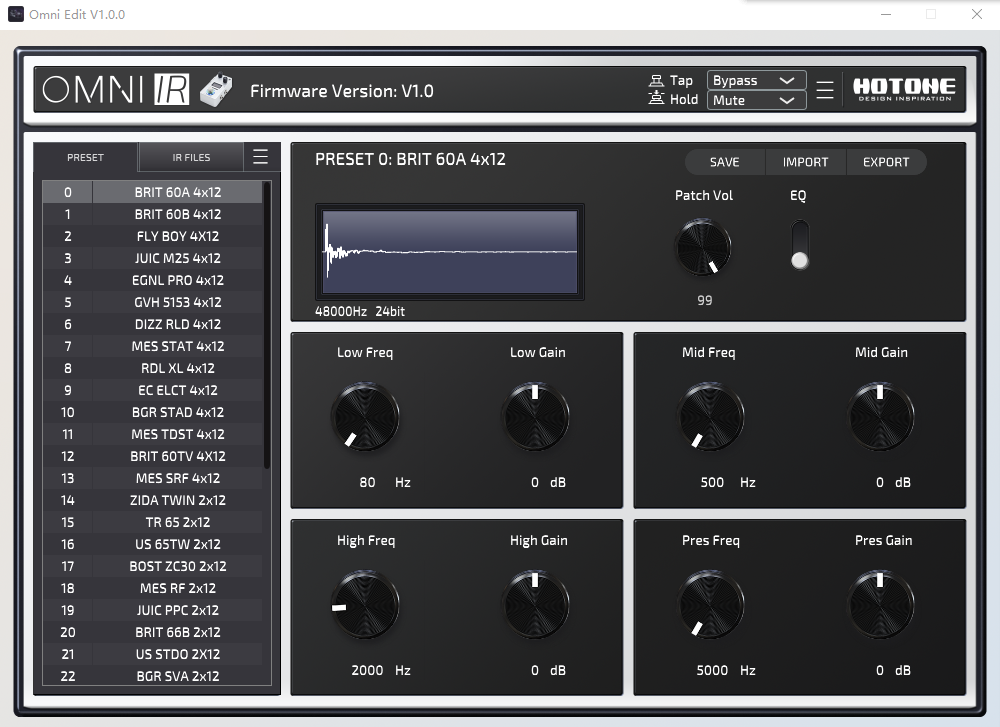Select preset BRIT 66B 2x12
This screenshot has width=1000, height=727.
point(152,632)
